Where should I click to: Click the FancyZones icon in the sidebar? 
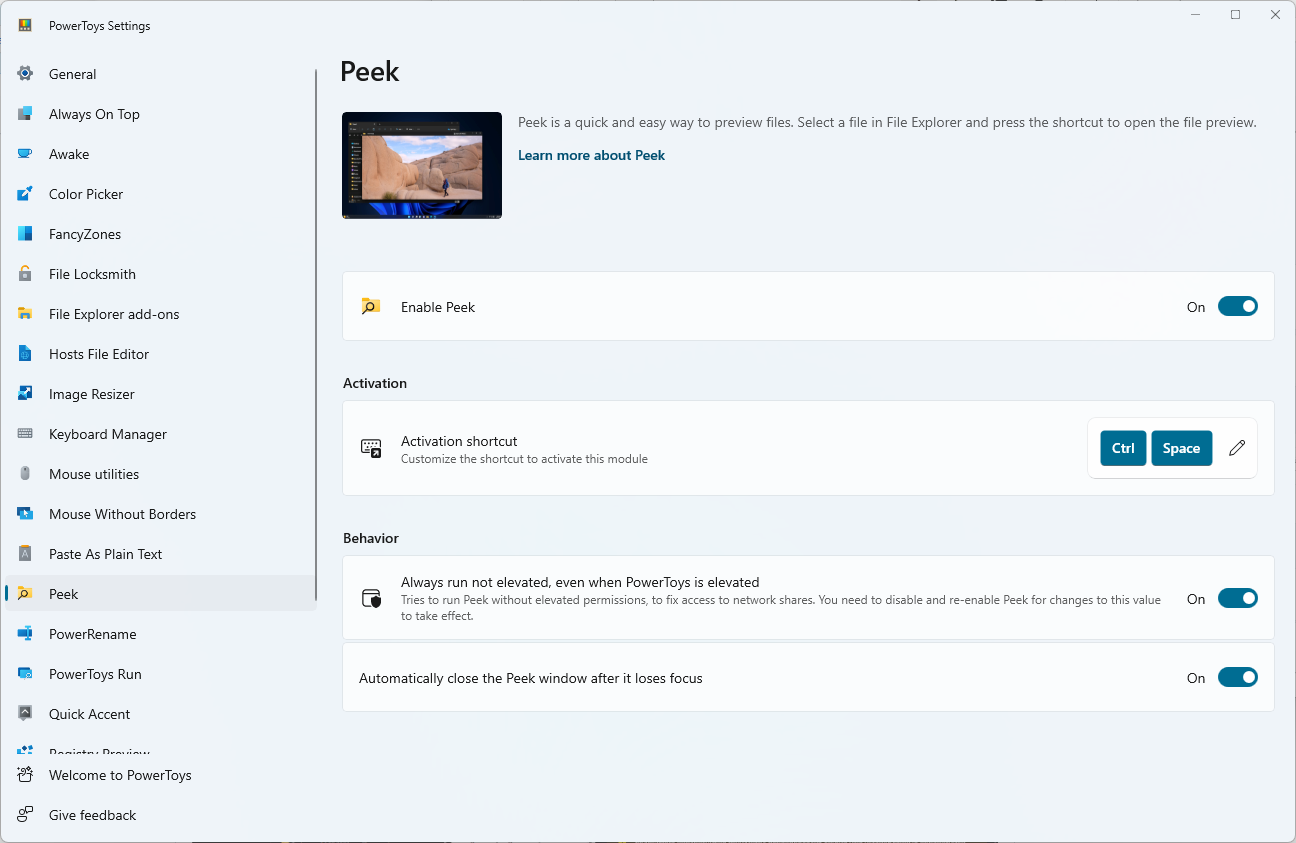[25, 234]
